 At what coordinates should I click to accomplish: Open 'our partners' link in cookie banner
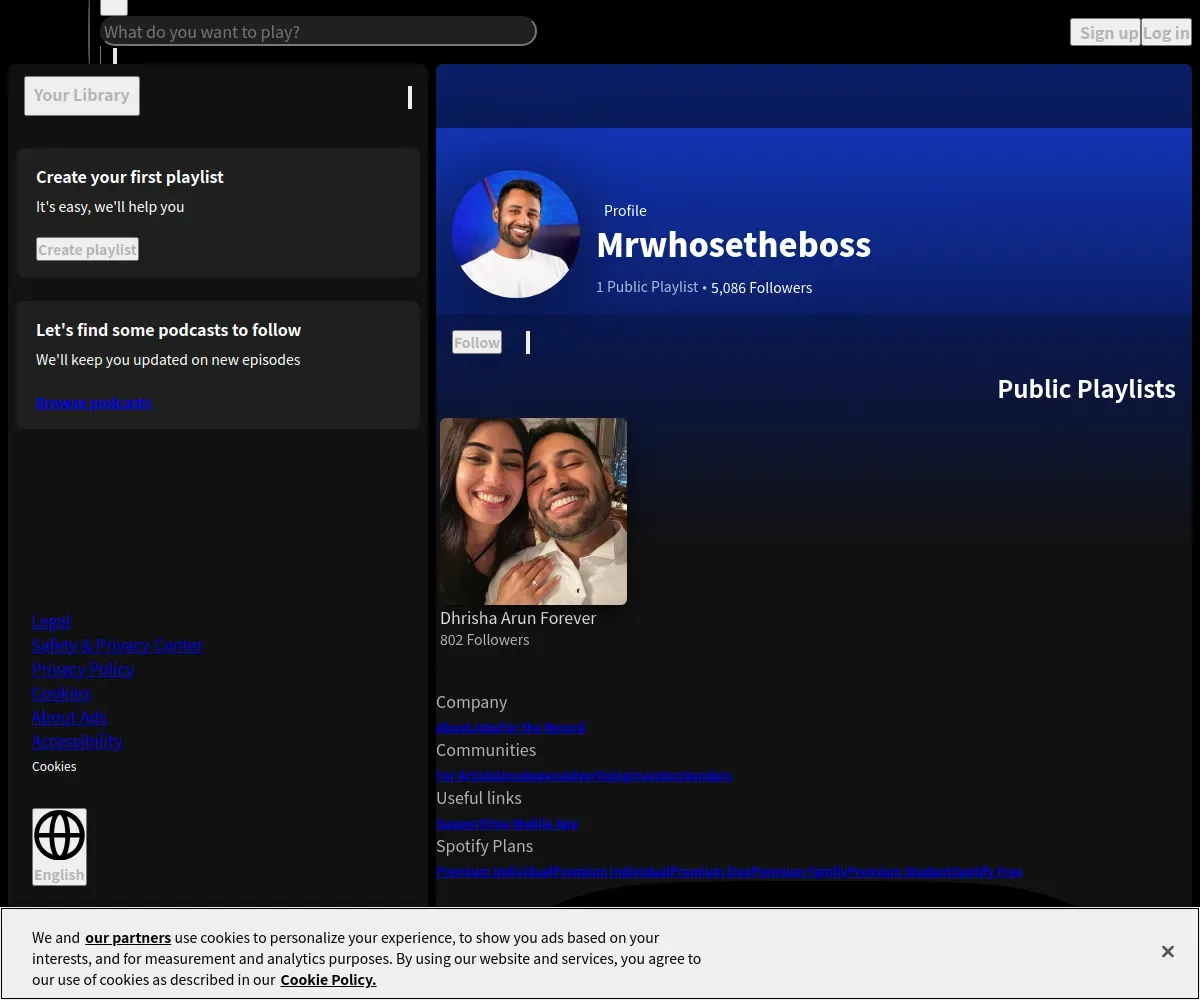[128, 938]
